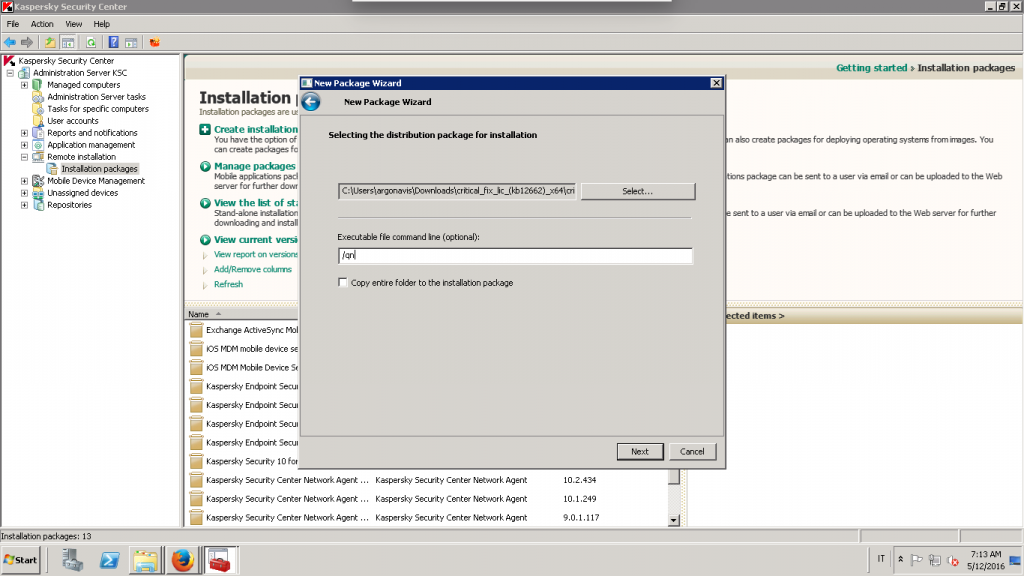Click Select... to browse for package
The image size is (1024, 576).
637,191
